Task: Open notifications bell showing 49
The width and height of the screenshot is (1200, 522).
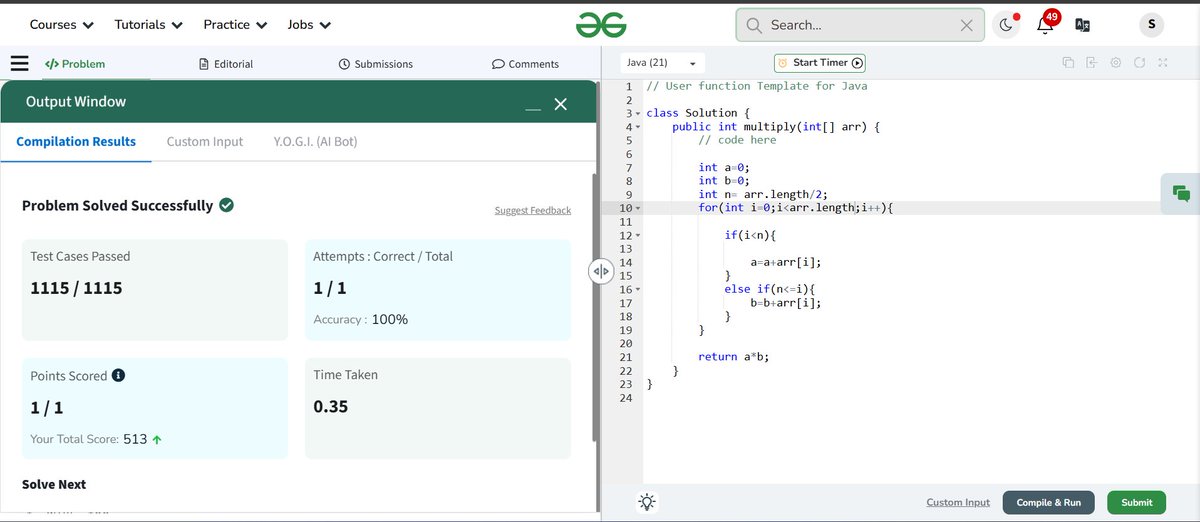Action: pos(1046,24)
